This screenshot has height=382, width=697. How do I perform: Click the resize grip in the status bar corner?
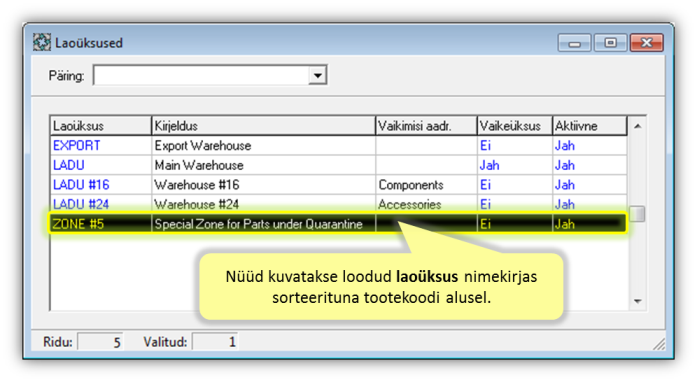659,344
